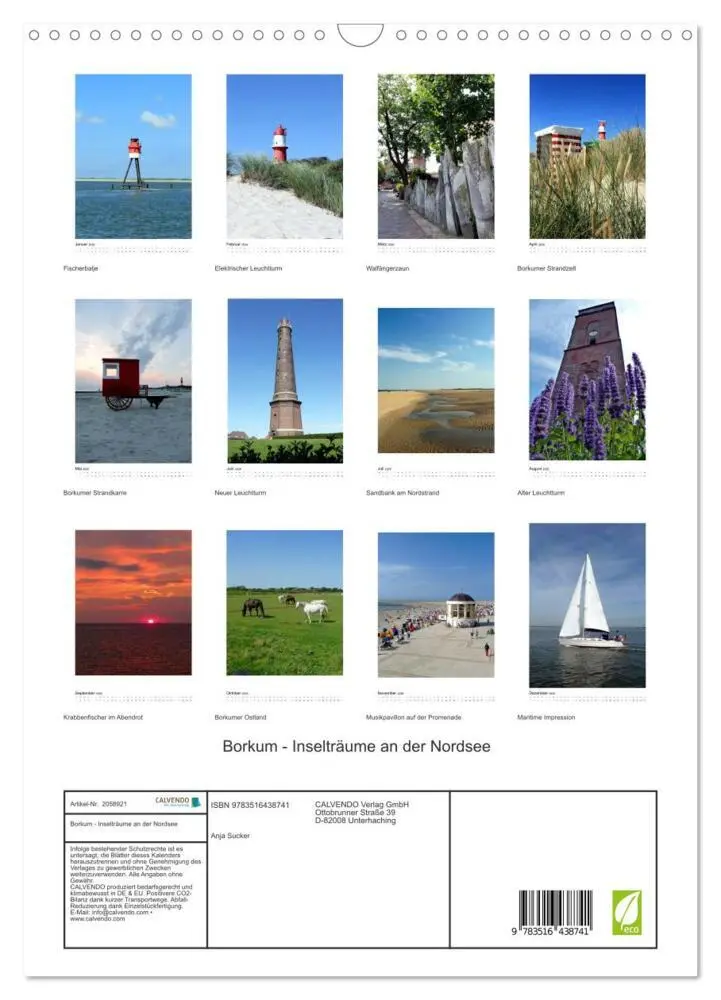This screenshot has width=721, height=1000.
Task: Select the Alter Leuchtturm purple flowers photo
Action: click(x=587, y=379)
